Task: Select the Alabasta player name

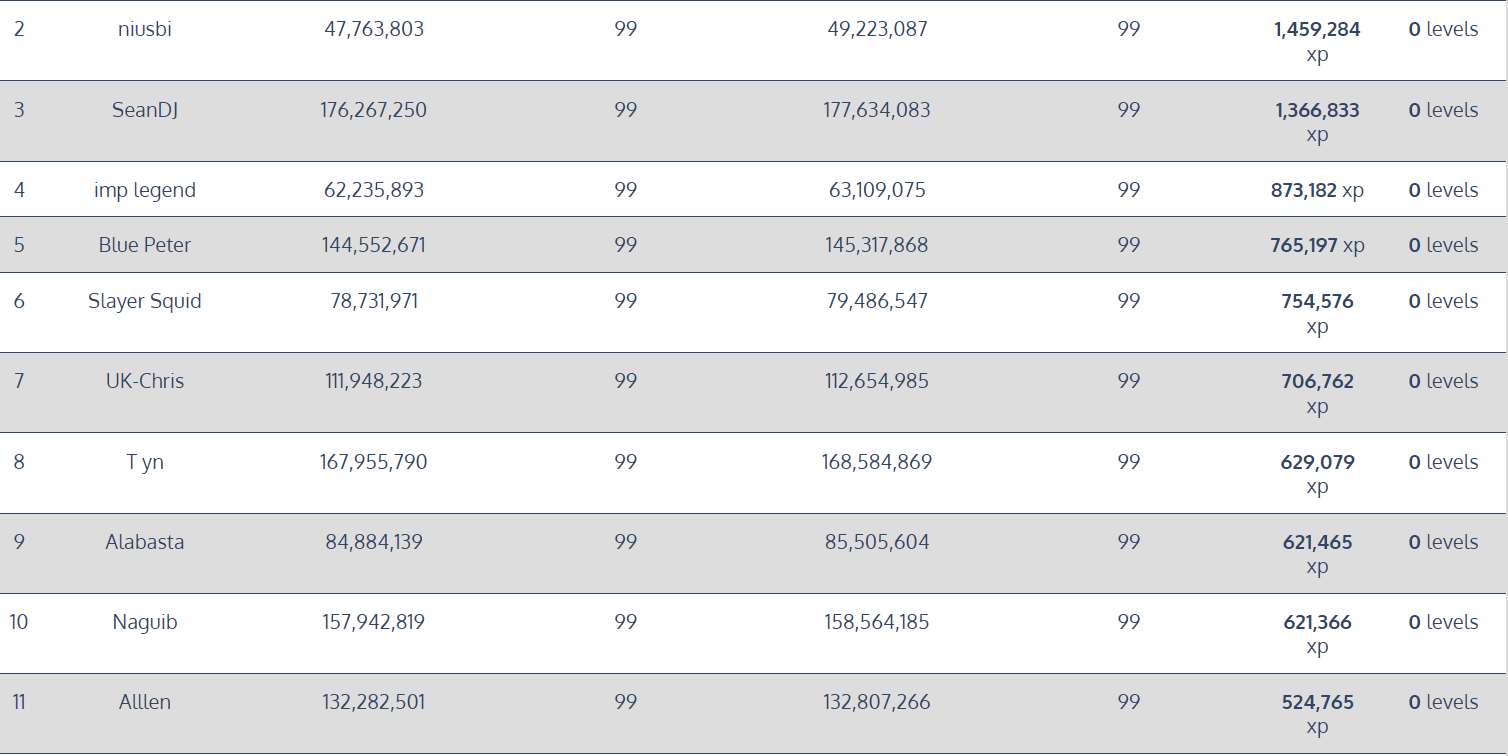Action: pyautogui.click(x=145, y=542)
